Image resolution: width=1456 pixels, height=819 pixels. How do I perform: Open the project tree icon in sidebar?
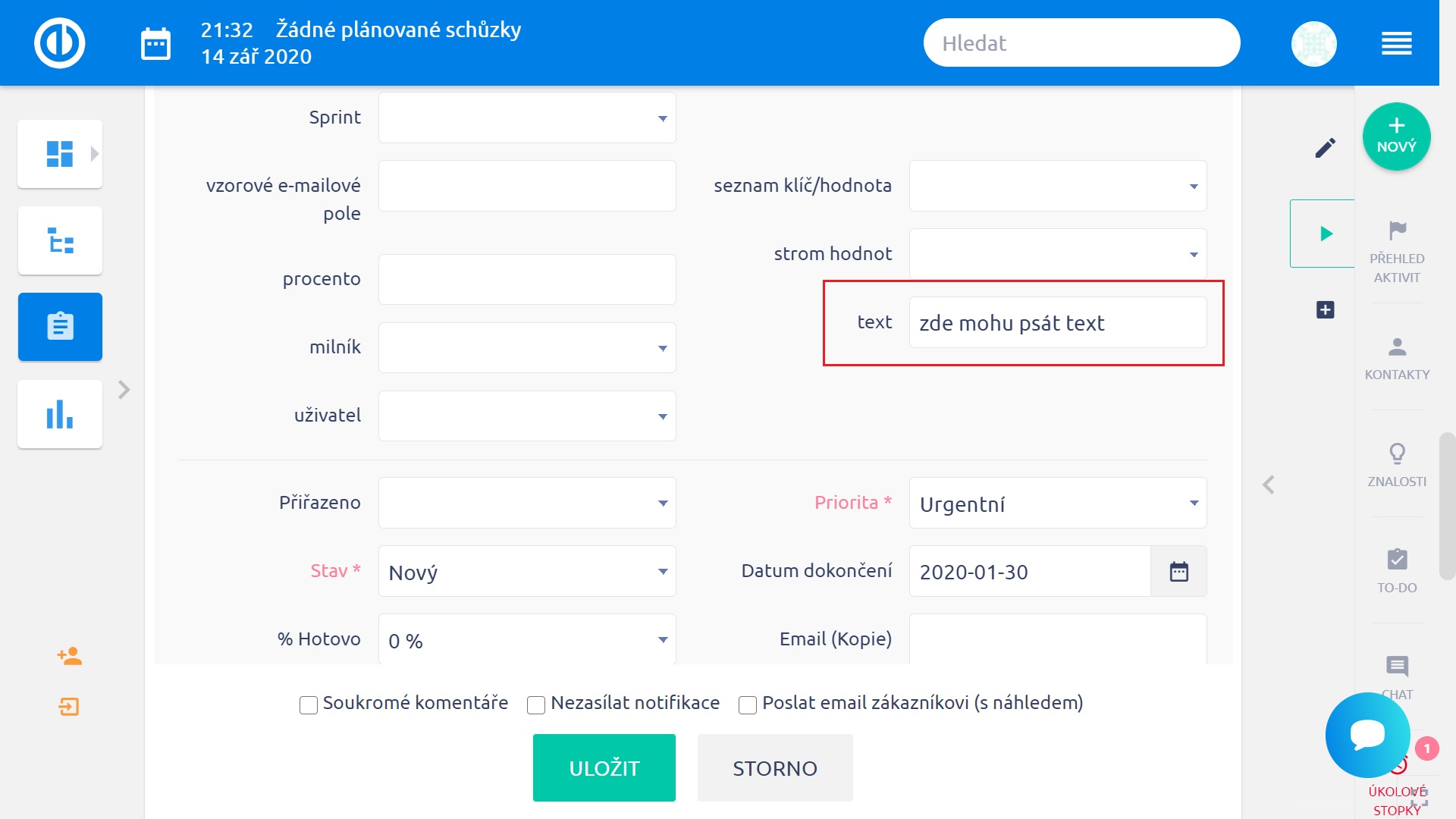pyautogui.click(x=60, y=241)
